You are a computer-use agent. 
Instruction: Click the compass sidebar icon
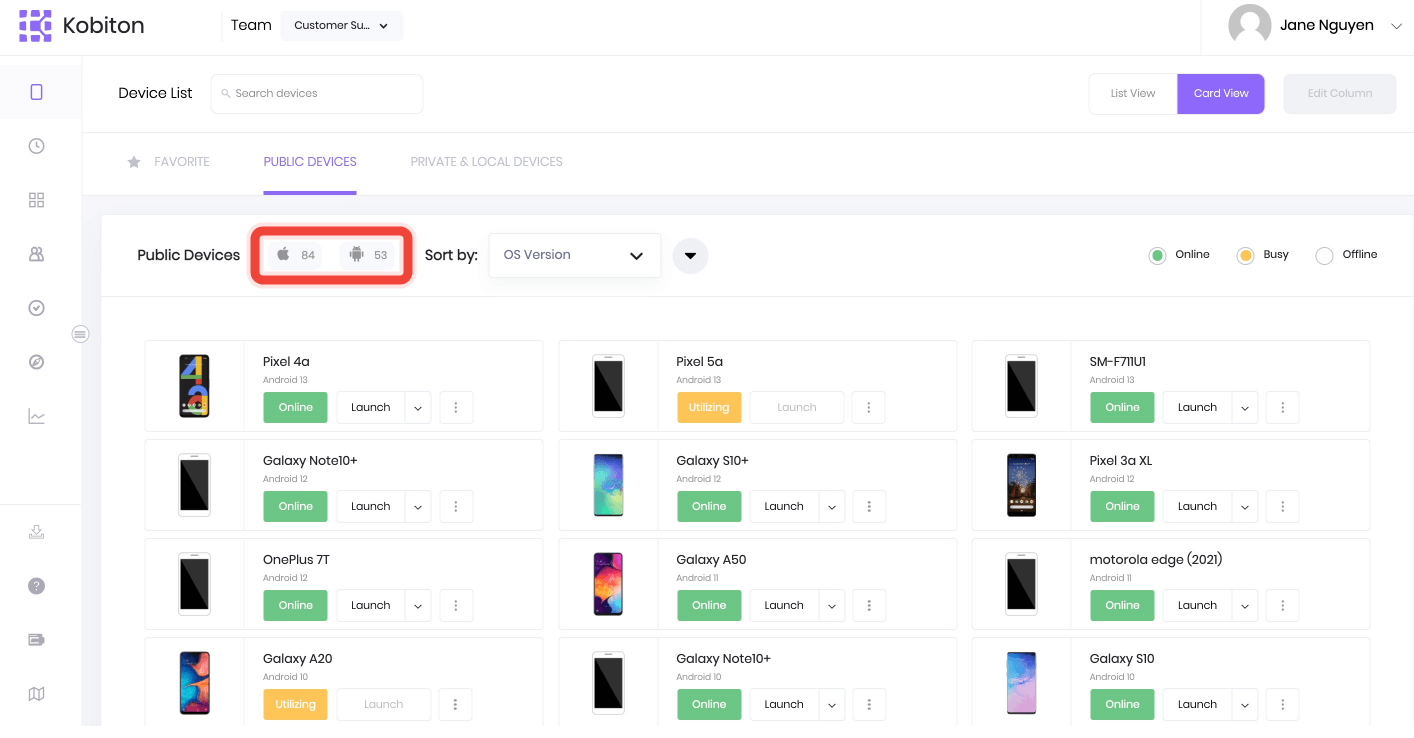[x=37, y=362]
